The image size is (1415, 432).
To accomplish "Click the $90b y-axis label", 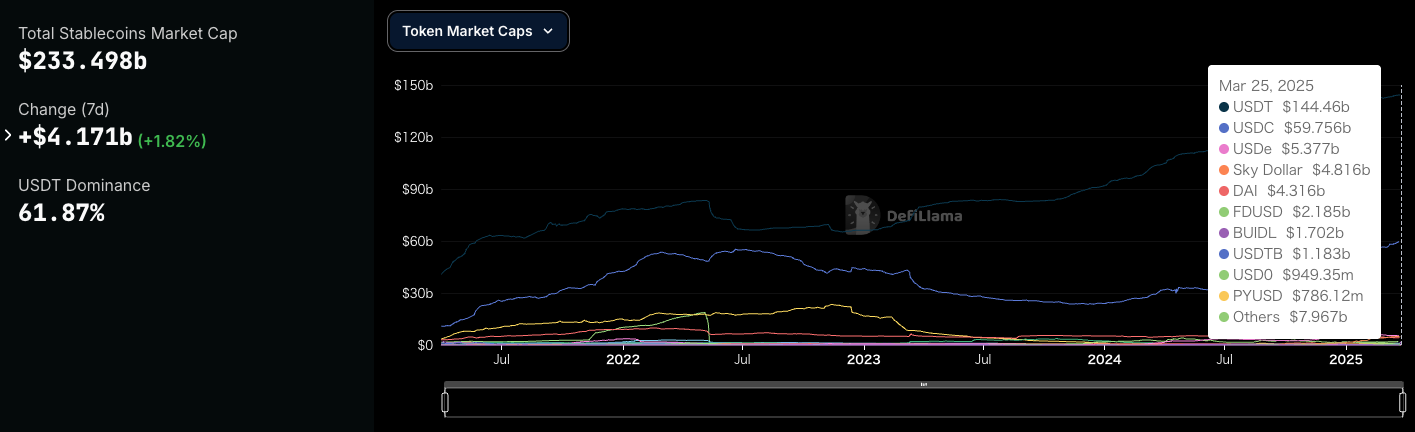I will pos(416,190).
